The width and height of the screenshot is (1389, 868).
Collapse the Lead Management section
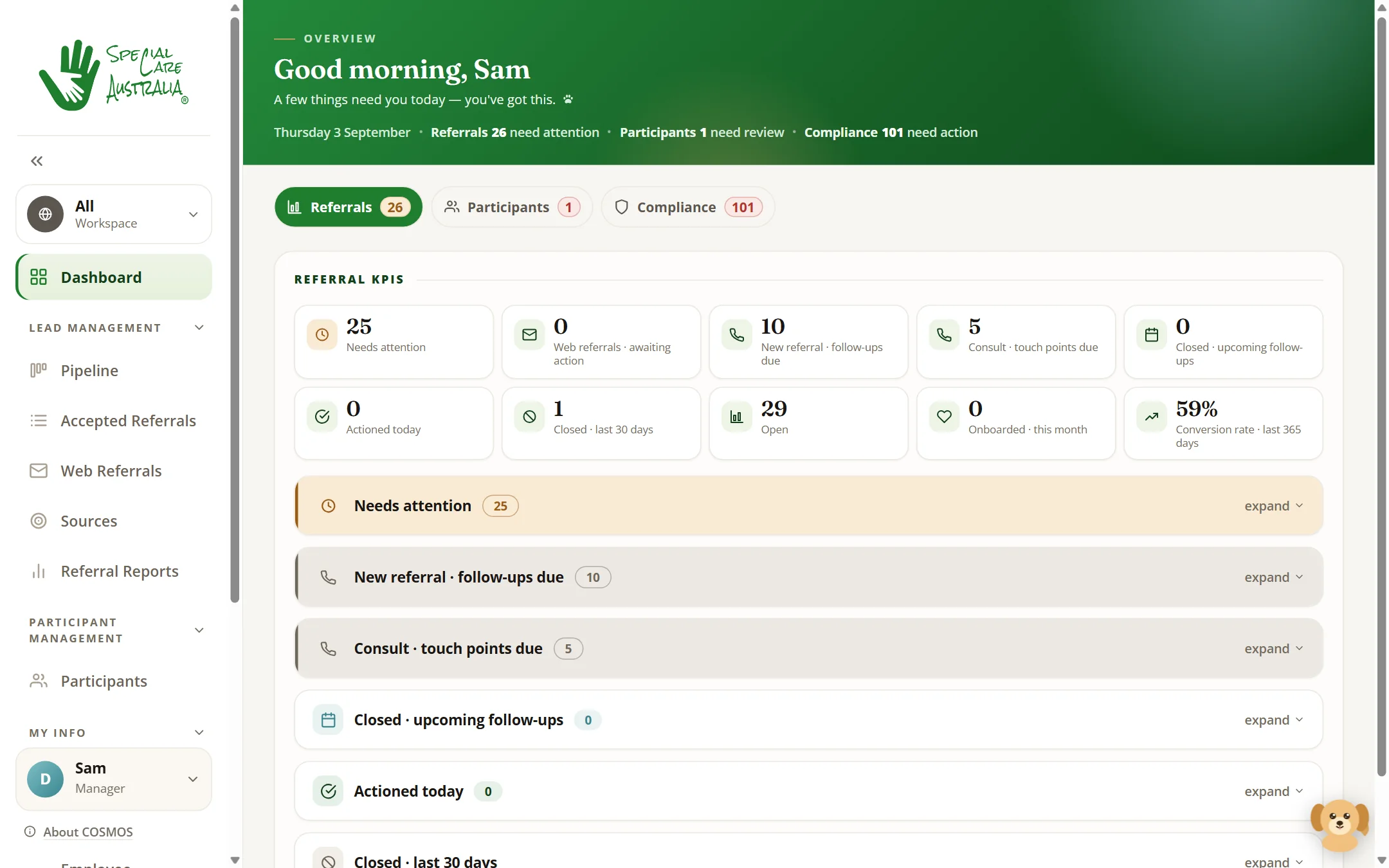pos(199,327)
